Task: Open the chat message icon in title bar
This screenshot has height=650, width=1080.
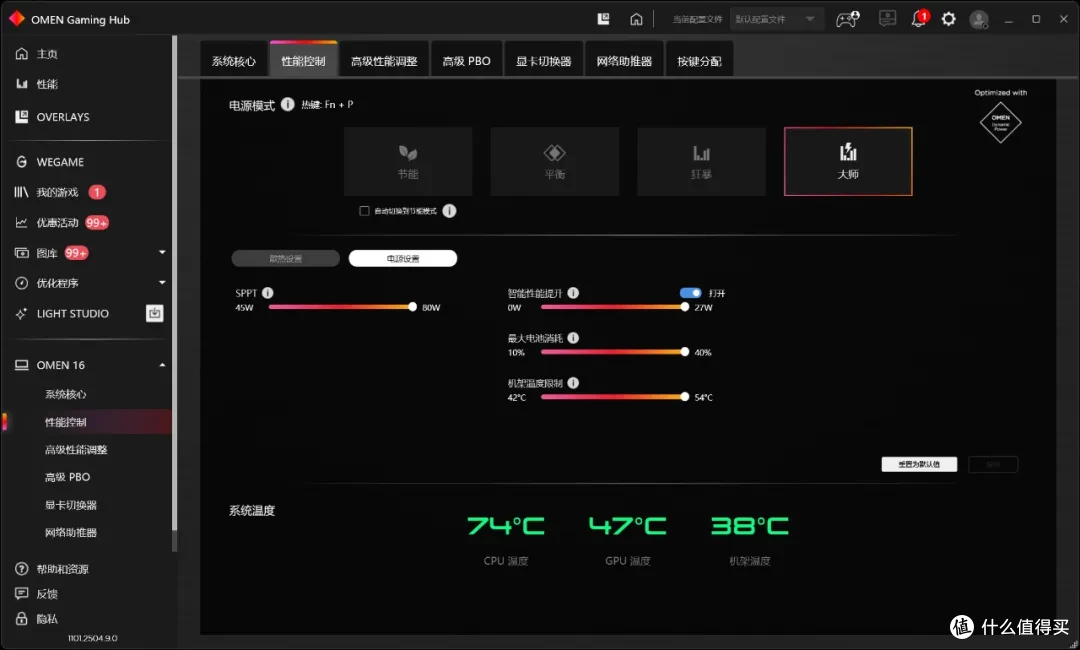Action: click(887, 19)
